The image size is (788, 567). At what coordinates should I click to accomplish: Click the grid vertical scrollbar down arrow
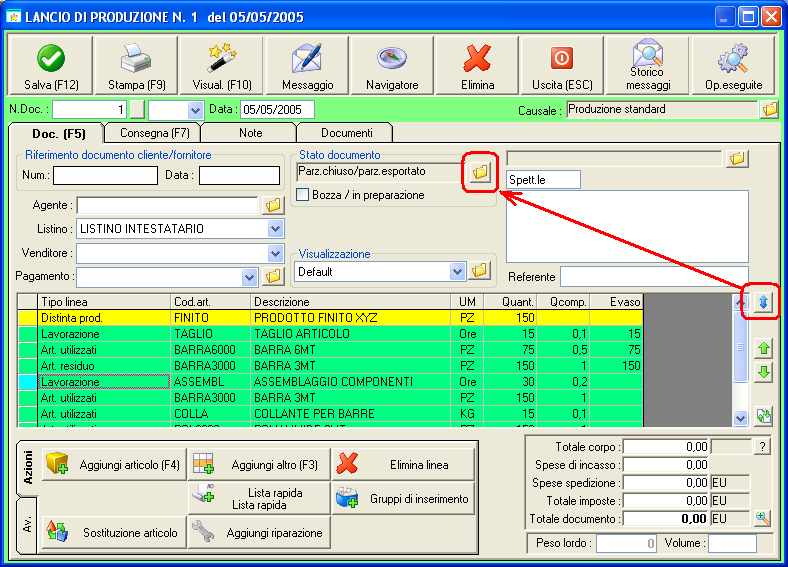(740, 419)
